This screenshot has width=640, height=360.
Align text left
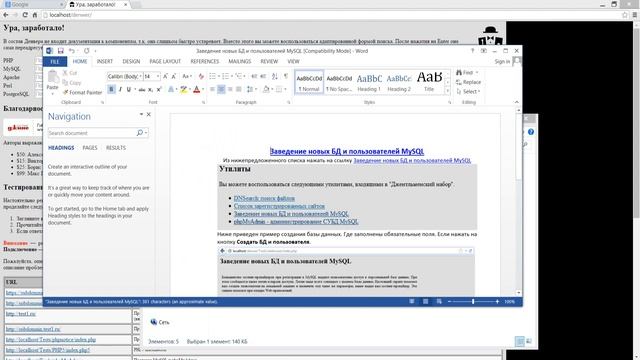click(212, 89)
